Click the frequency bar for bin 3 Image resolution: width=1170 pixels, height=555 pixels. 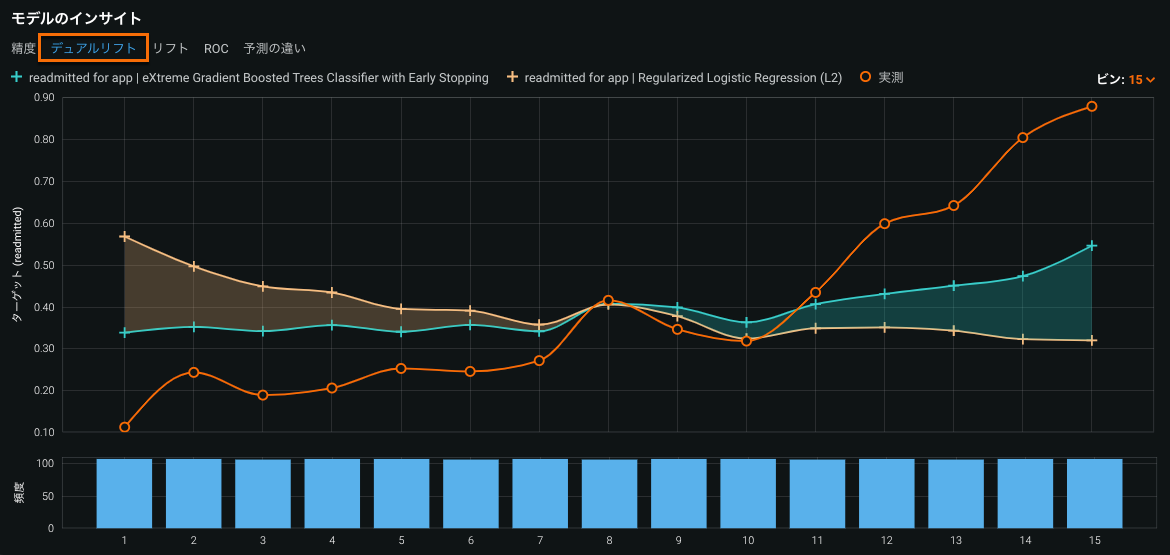[x=263, y=493]
